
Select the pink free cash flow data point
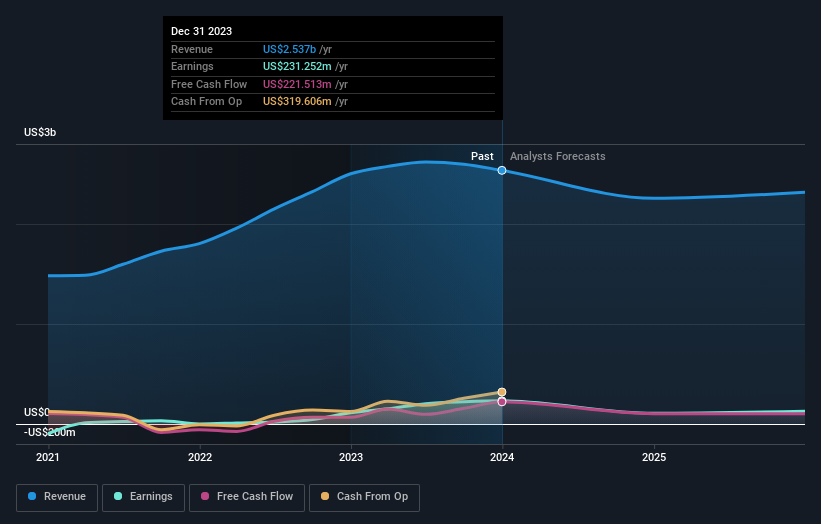pyautogui.click(x=502, y=402)
